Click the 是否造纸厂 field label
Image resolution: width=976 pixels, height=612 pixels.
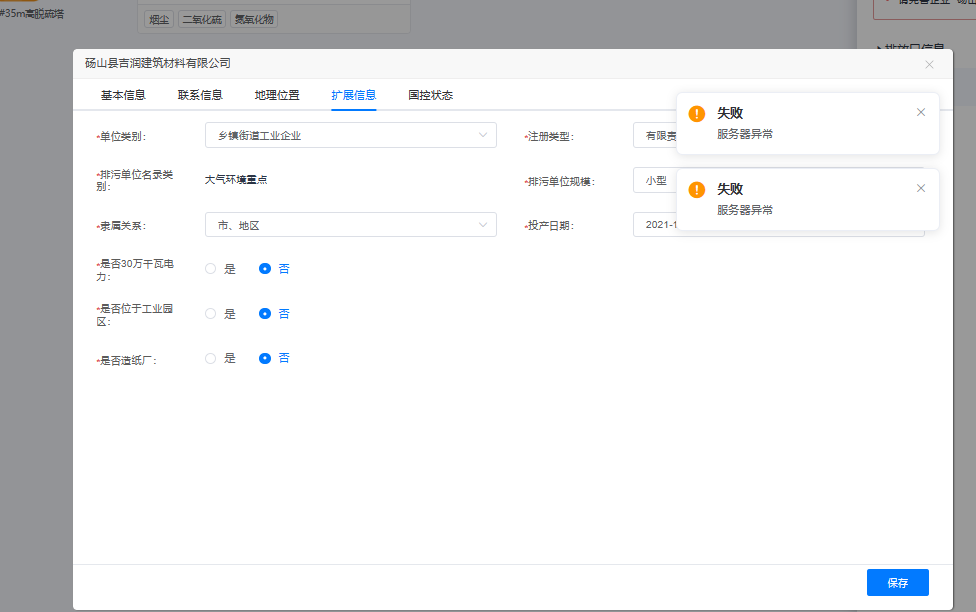(x=126, y=360)
